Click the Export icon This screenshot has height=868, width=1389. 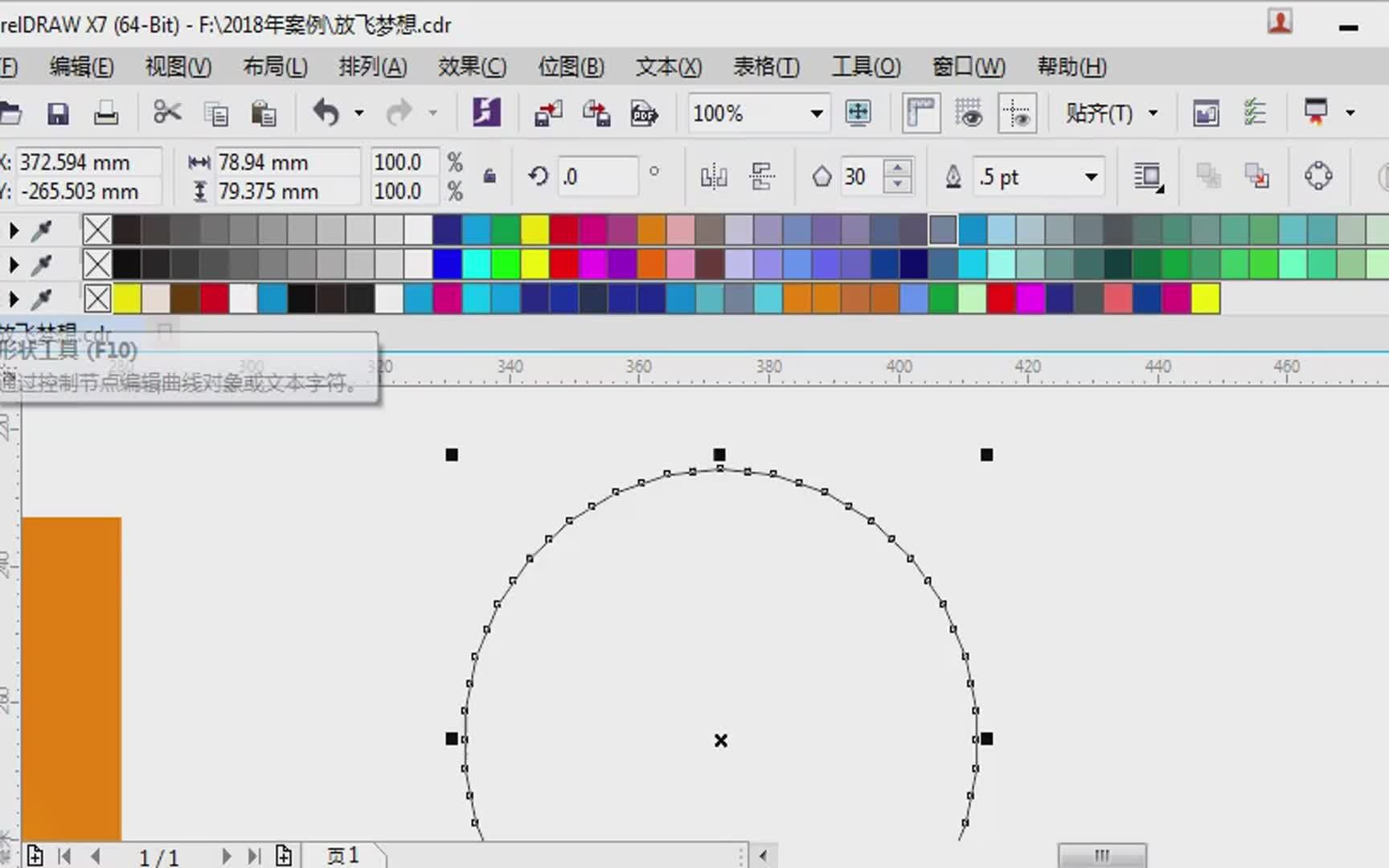[596, 113]
